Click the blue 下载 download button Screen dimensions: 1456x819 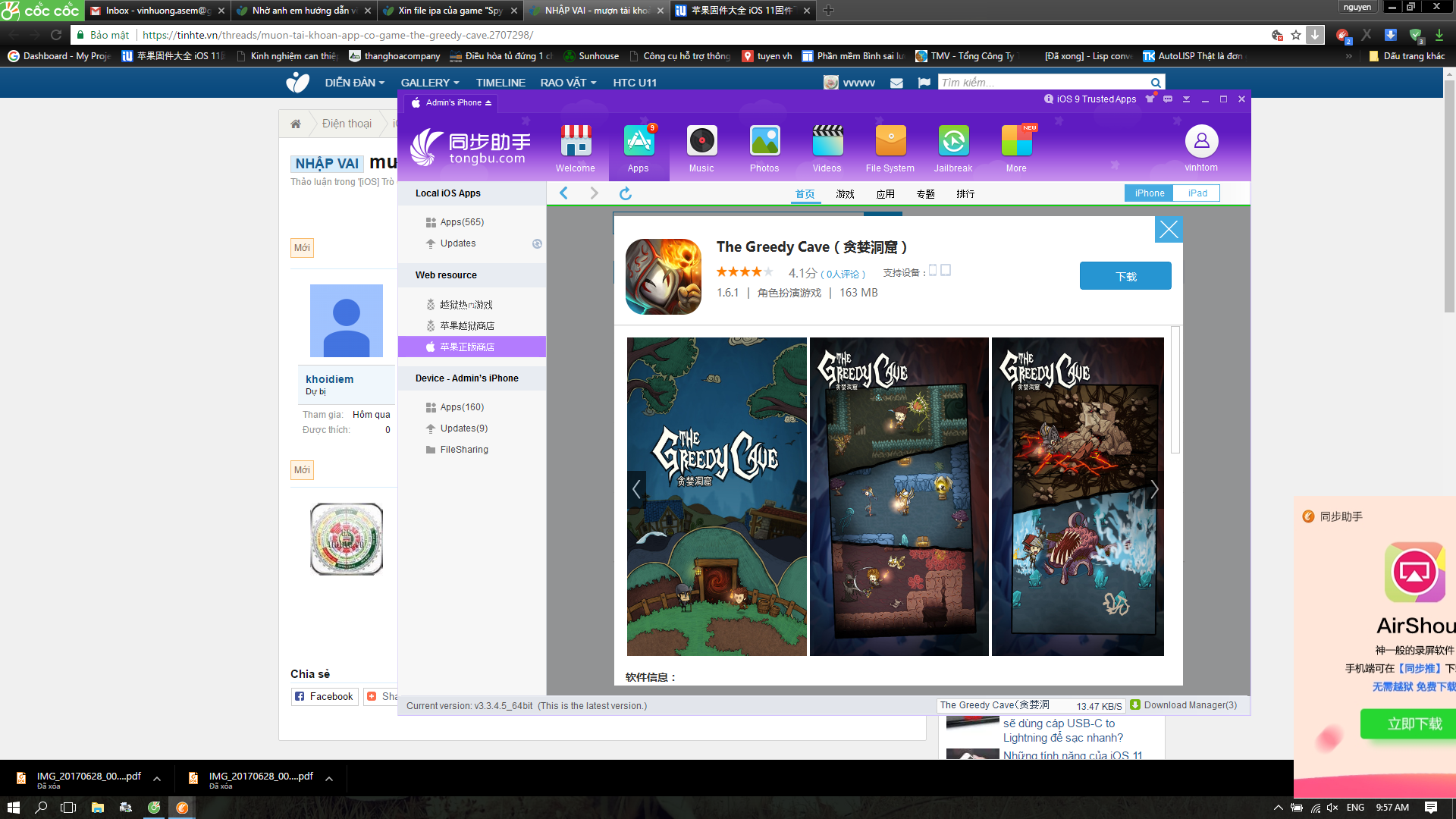(x=1125, y=276)
